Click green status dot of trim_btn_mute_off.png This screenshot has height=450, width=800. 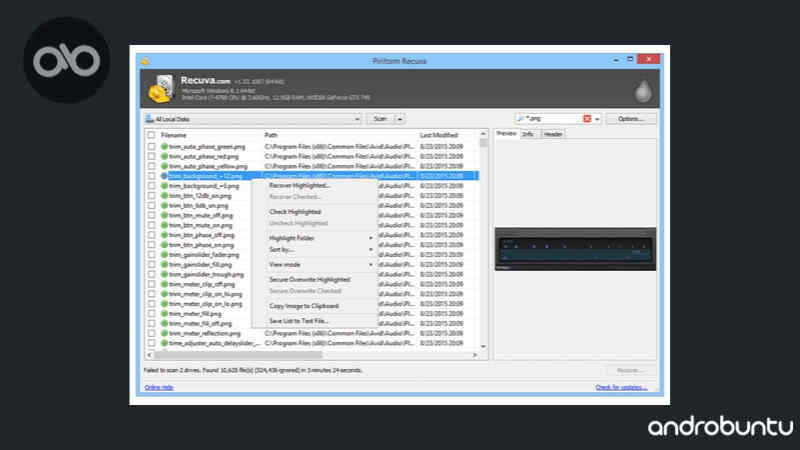pyautogui.click(x=164, y=215)
